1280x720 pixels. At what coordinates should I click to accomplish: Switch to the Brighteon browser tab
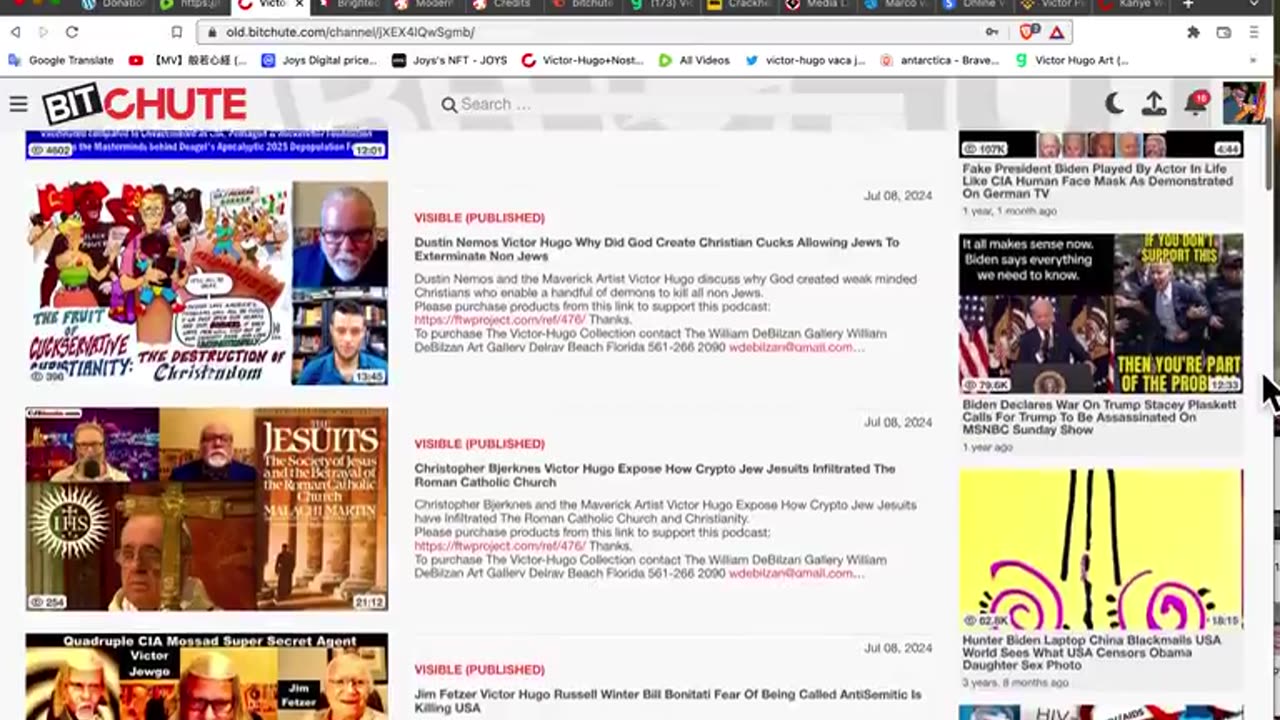348,5
